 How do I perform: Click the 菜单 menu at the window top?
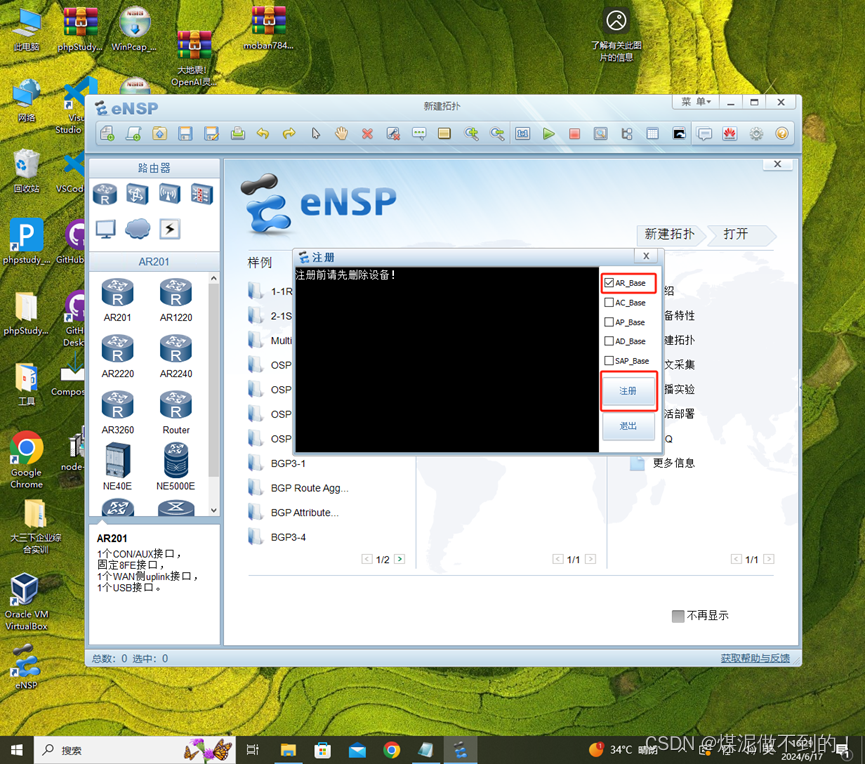pos(694,101)
